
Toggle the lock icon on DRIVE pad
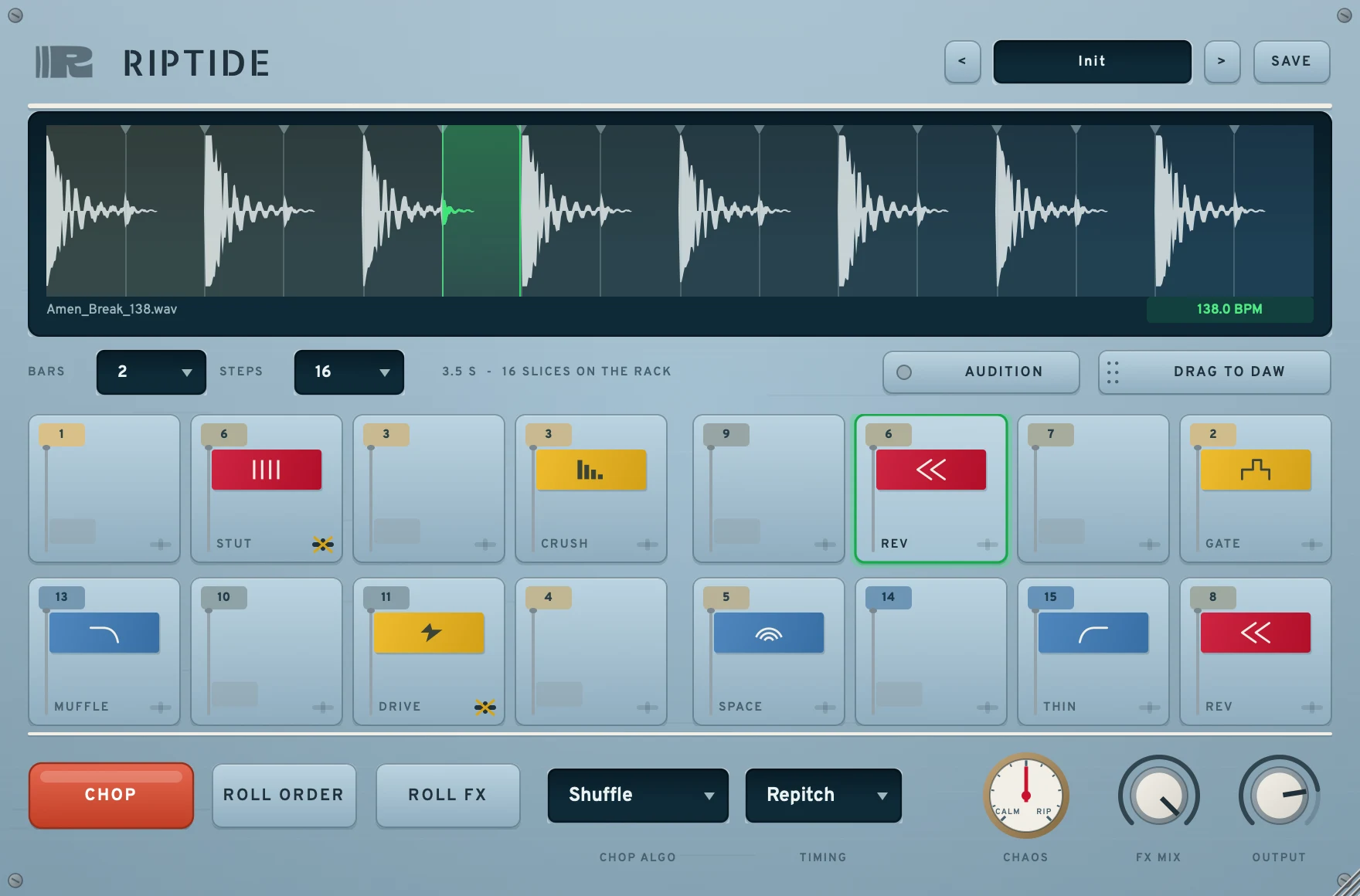[x=485, y=707]
